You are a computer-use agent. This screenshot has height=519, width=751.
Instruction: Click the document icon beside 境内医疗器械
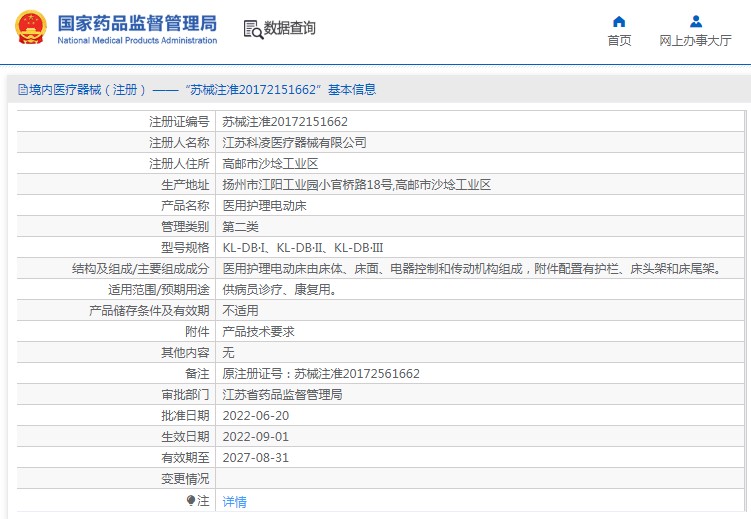click(23, 90)
